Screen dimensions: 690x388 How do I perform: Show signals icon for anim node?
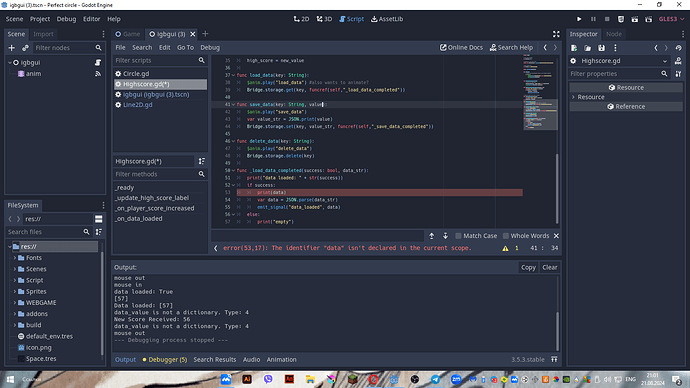click(x=98, y=74)
